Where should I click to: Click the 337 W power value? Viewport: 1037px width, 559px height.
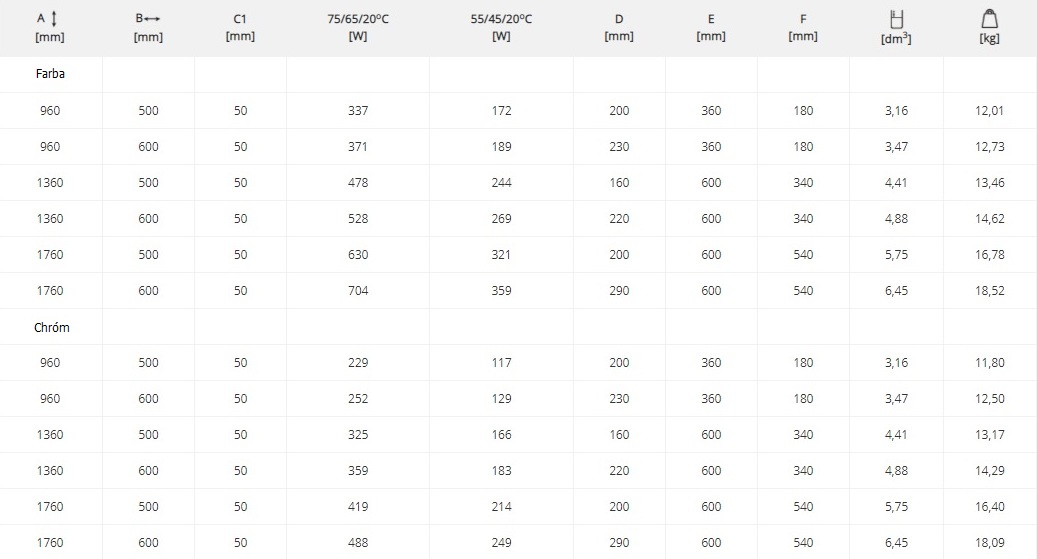(x=358, y=110)
